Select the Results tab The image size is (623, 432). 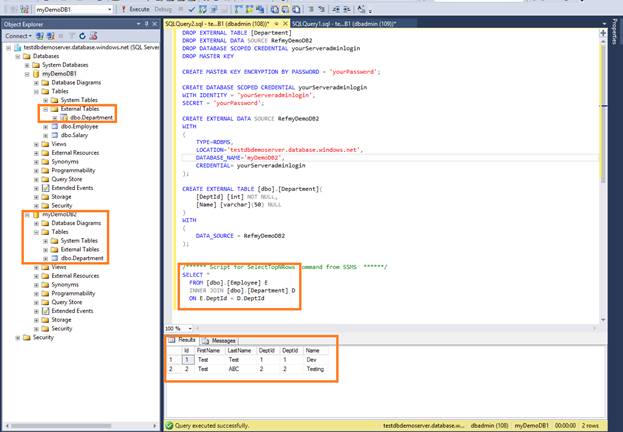click(x=184, y=341)
